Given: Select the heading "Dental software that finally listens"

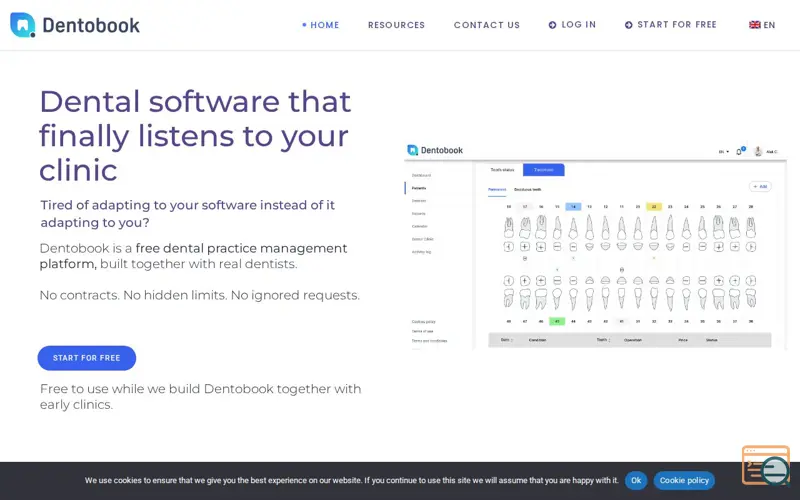Looking at the screenshot, I should (x=195, y=135).
